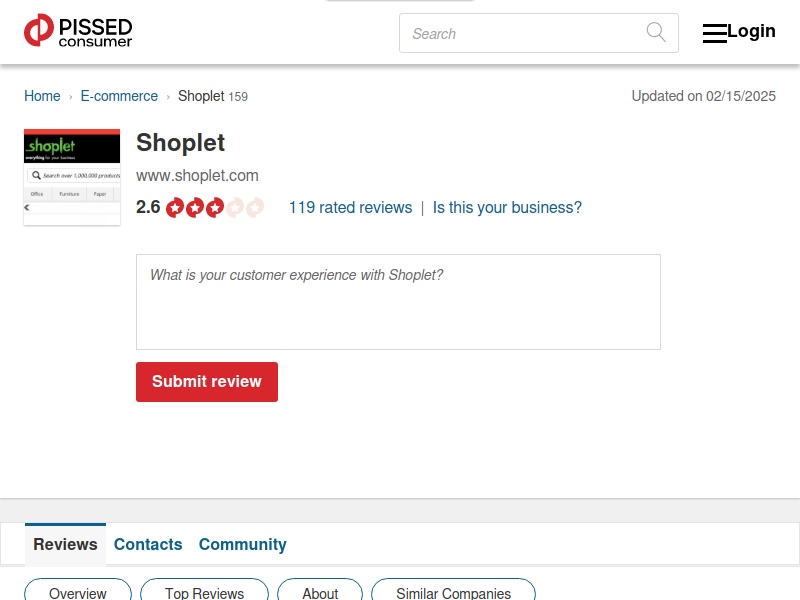The width and height of the screenshot is (800, 600).
Task: Click the fifth rating star
Action: 255,208
